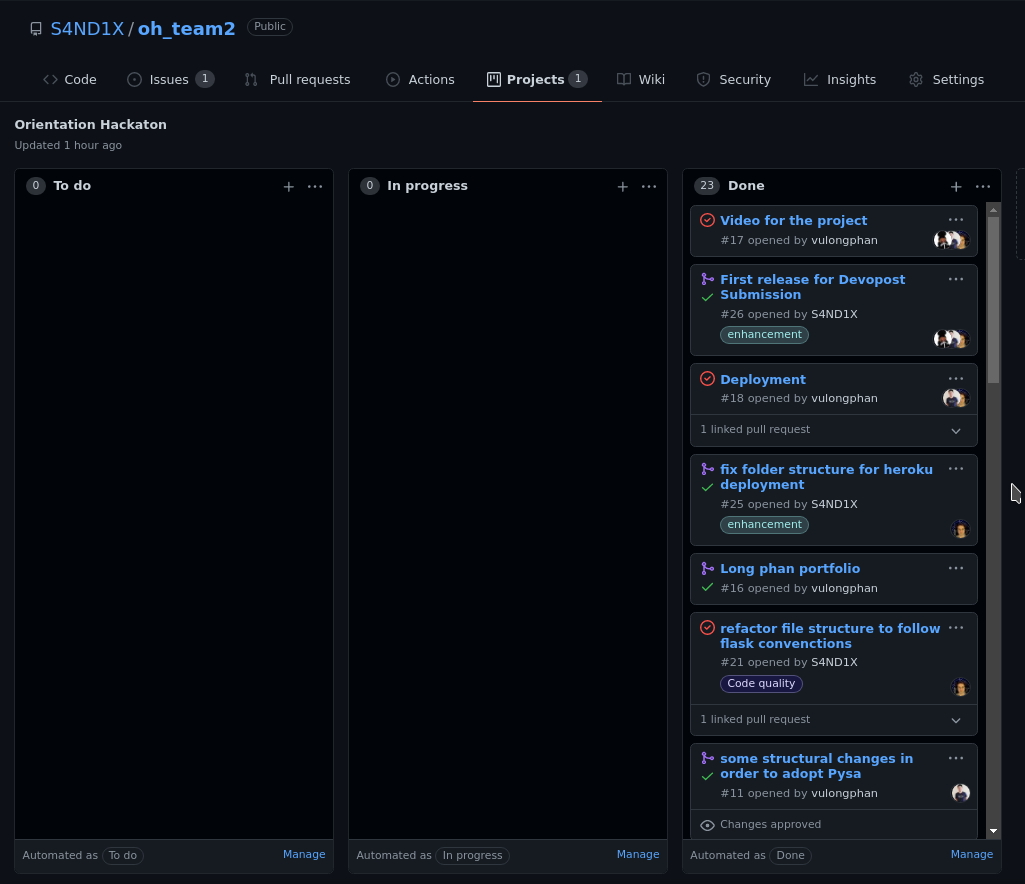Open the Security tab
Viewport: 1025px width, 884px height.
click(733, 80)
